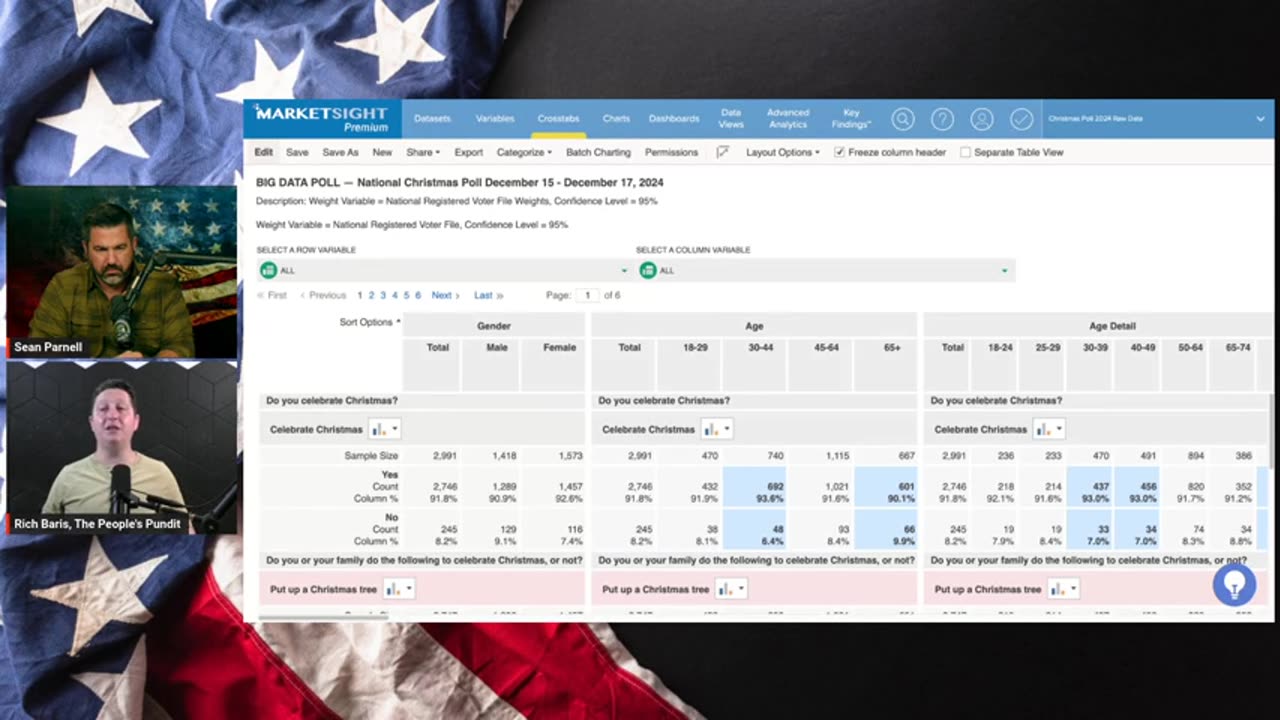The height and width of the screenshot is (720, 1280).
Task: Go to page 3 link
Action: click(x=383, y=296)
